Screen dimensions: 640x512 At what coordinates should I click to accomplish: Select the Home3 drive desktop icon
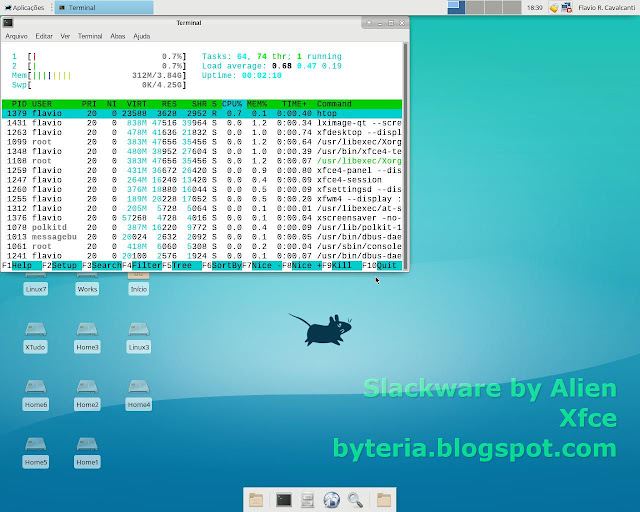pyautogui.click(x=87, y=338)
